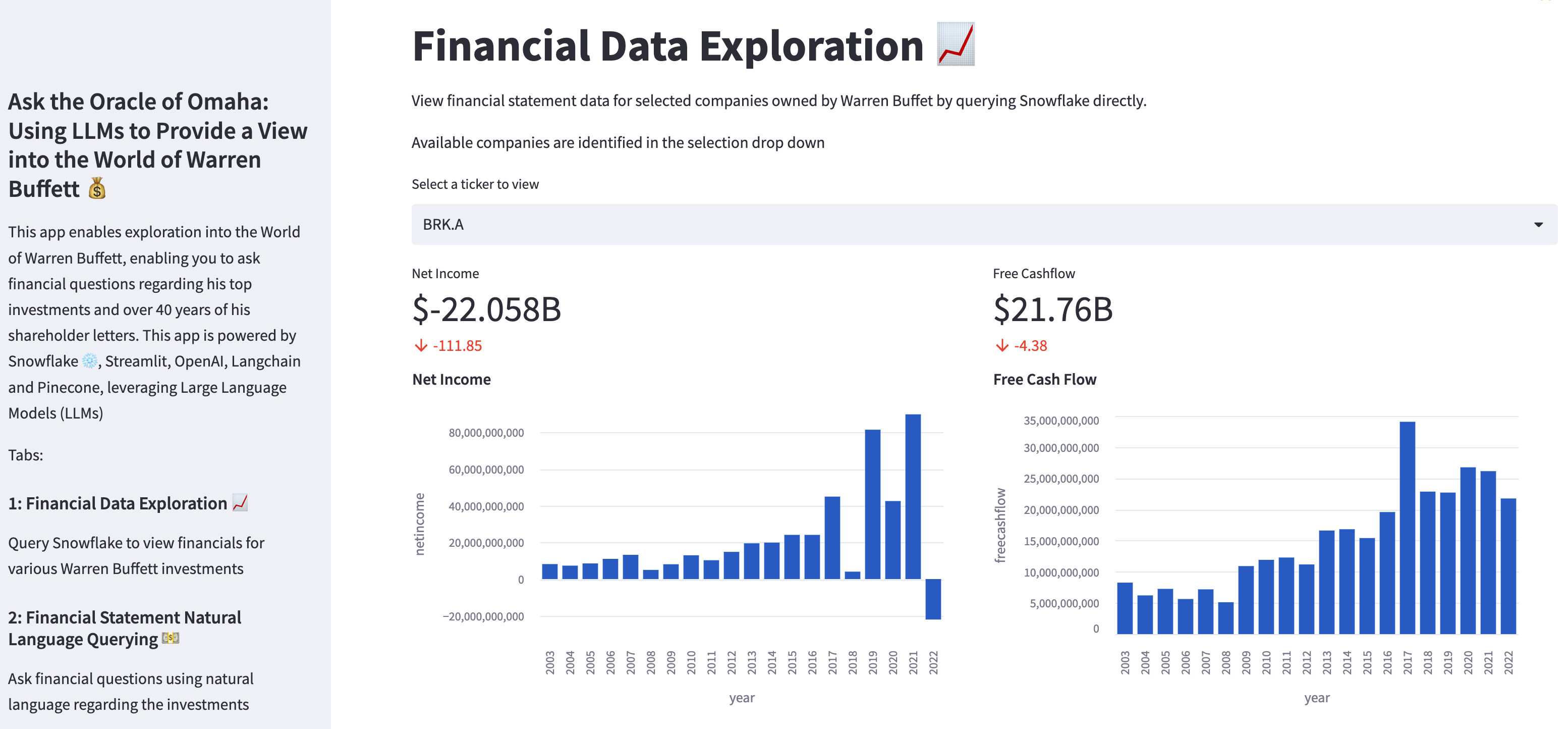Viewport: 1568px width, 729px height.
Task: Open the ticker dropdown arrow
Action: click(x=1538, y=225)
